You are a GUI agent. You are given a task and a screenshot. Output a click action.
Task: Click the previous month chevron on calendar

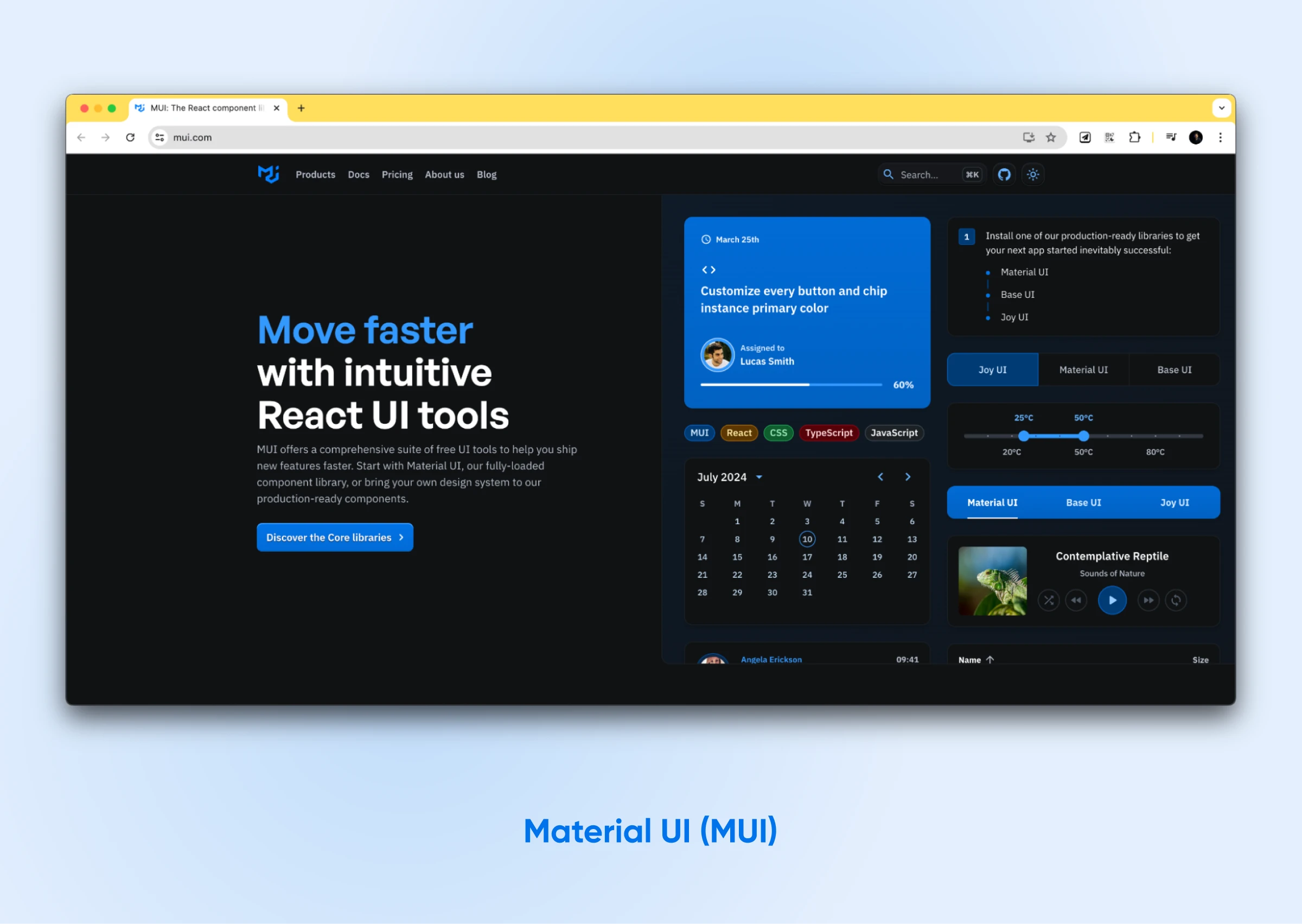879,477
